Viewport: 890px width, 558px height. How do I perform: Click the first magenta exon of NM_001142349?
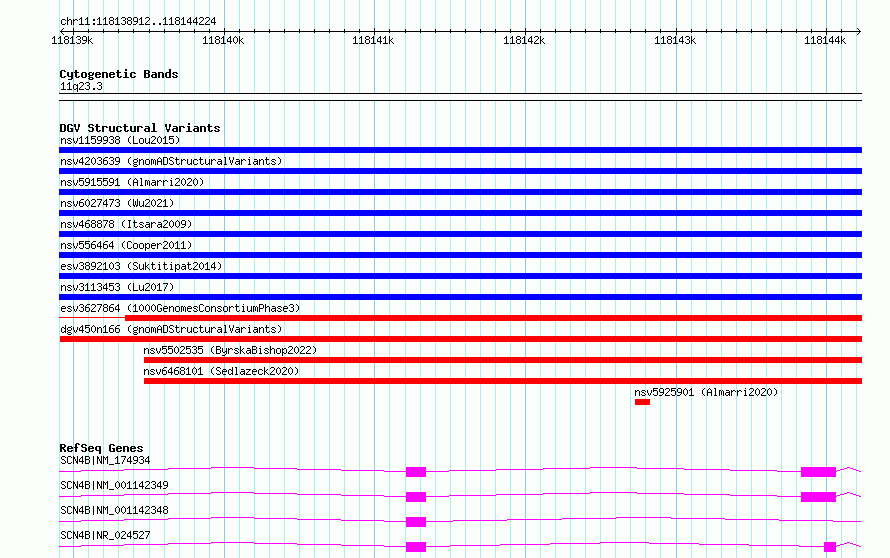pos(416,497)
